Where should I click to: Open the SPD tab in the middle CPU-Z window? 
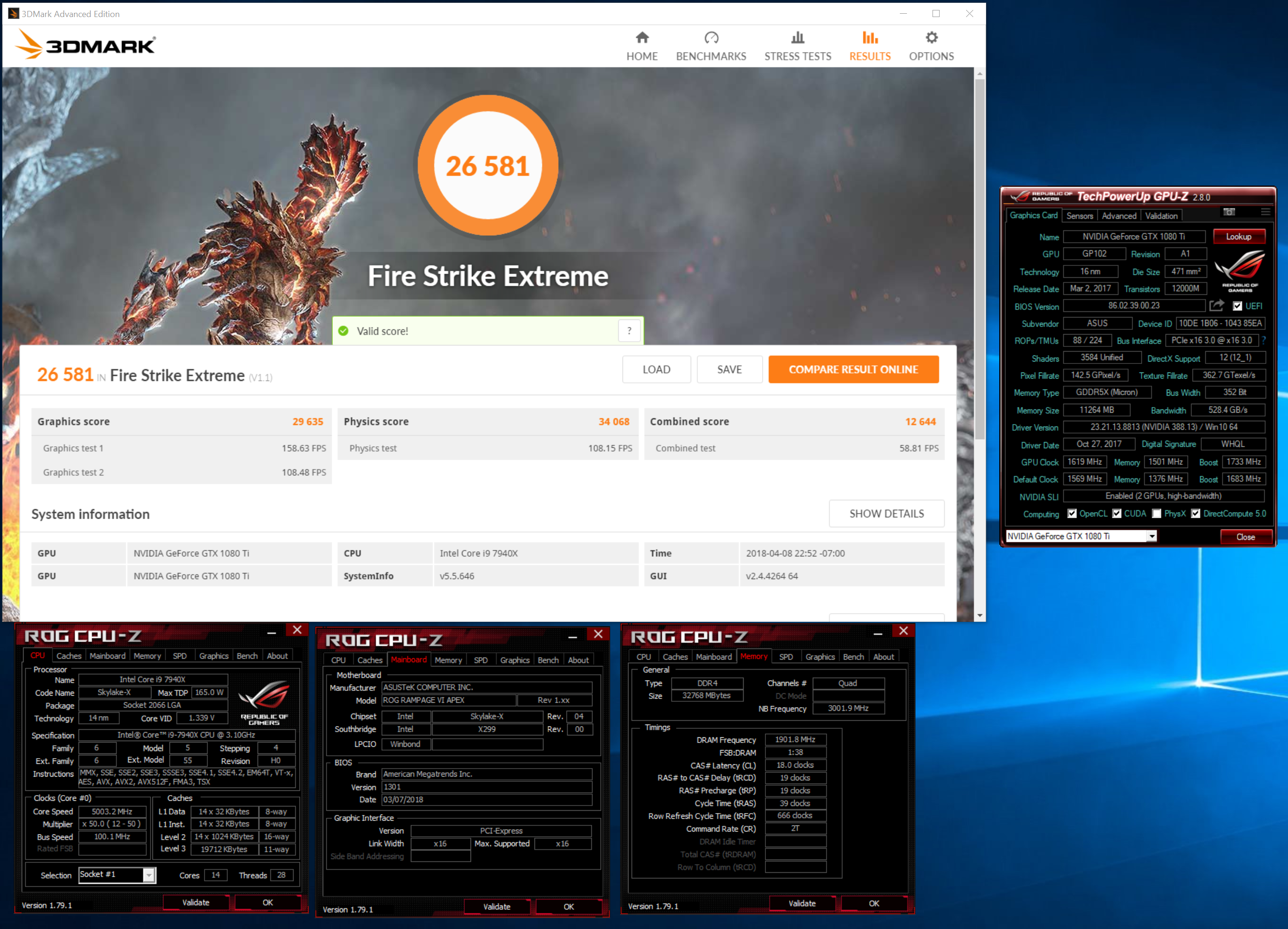[480, 660]
